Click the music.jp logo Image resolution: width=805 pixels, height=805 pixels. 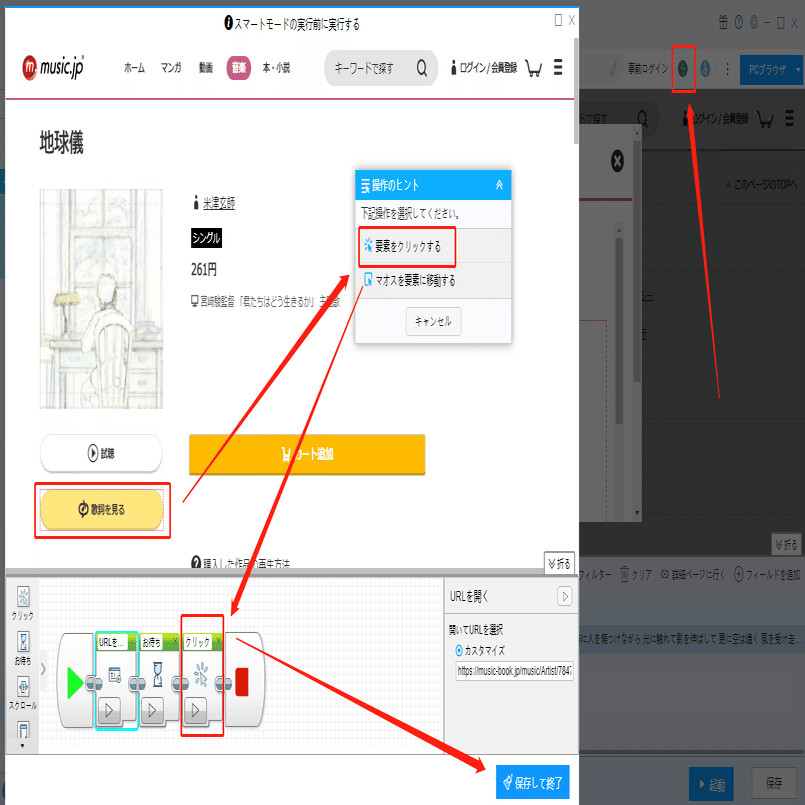click(53, 67)
